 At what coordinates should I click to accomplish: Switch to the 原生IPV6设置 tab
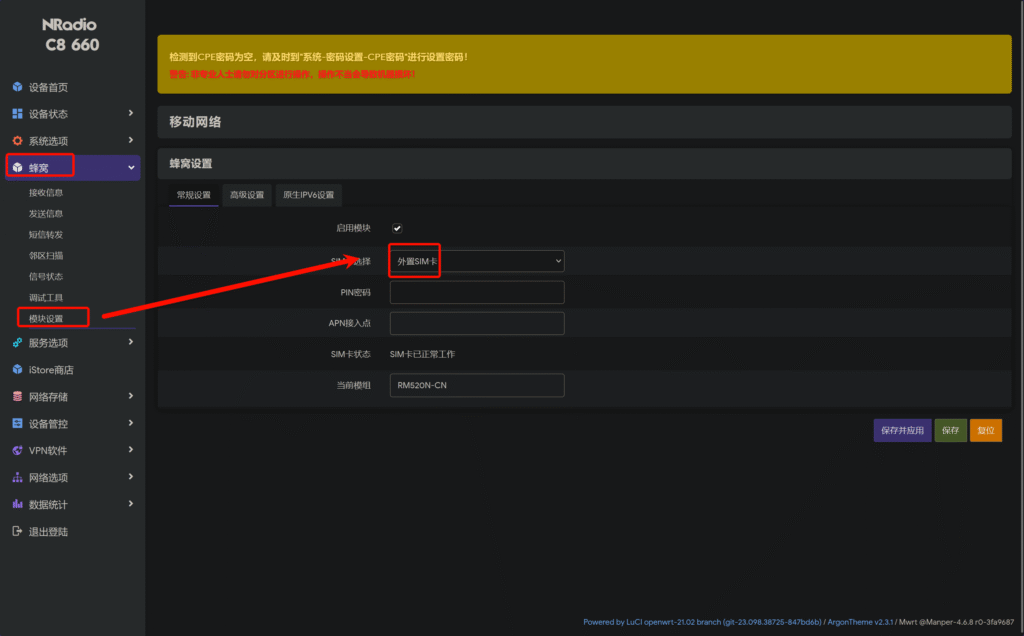tap(309, 195)
